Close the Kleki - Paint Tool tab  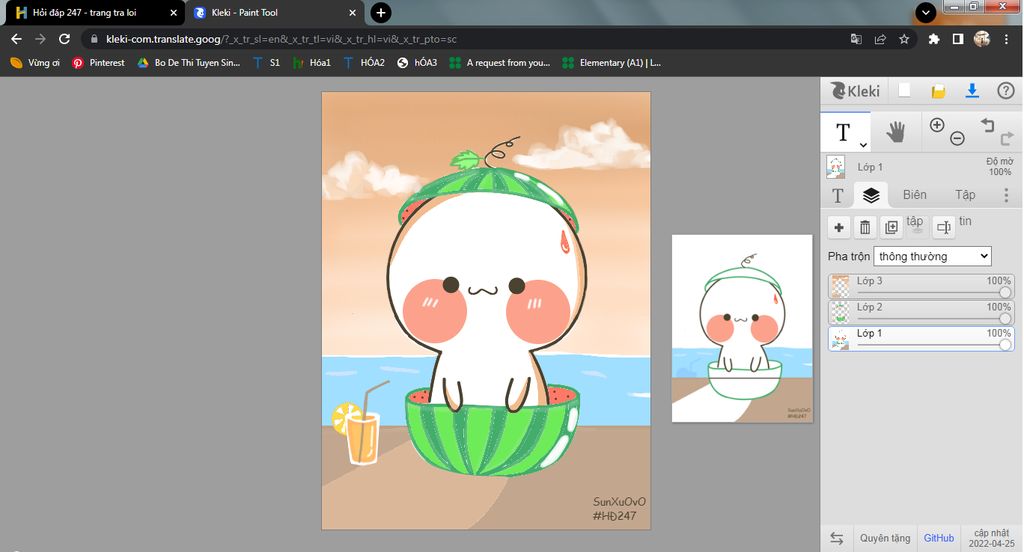pyautogui.click(x=353, y=12)
